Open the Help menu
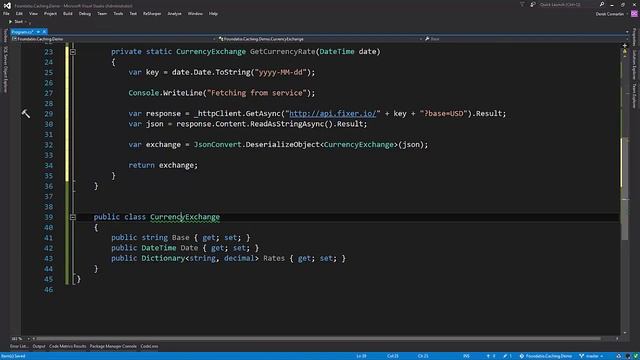The image size is (640, 360). click(x=213, y=13)
